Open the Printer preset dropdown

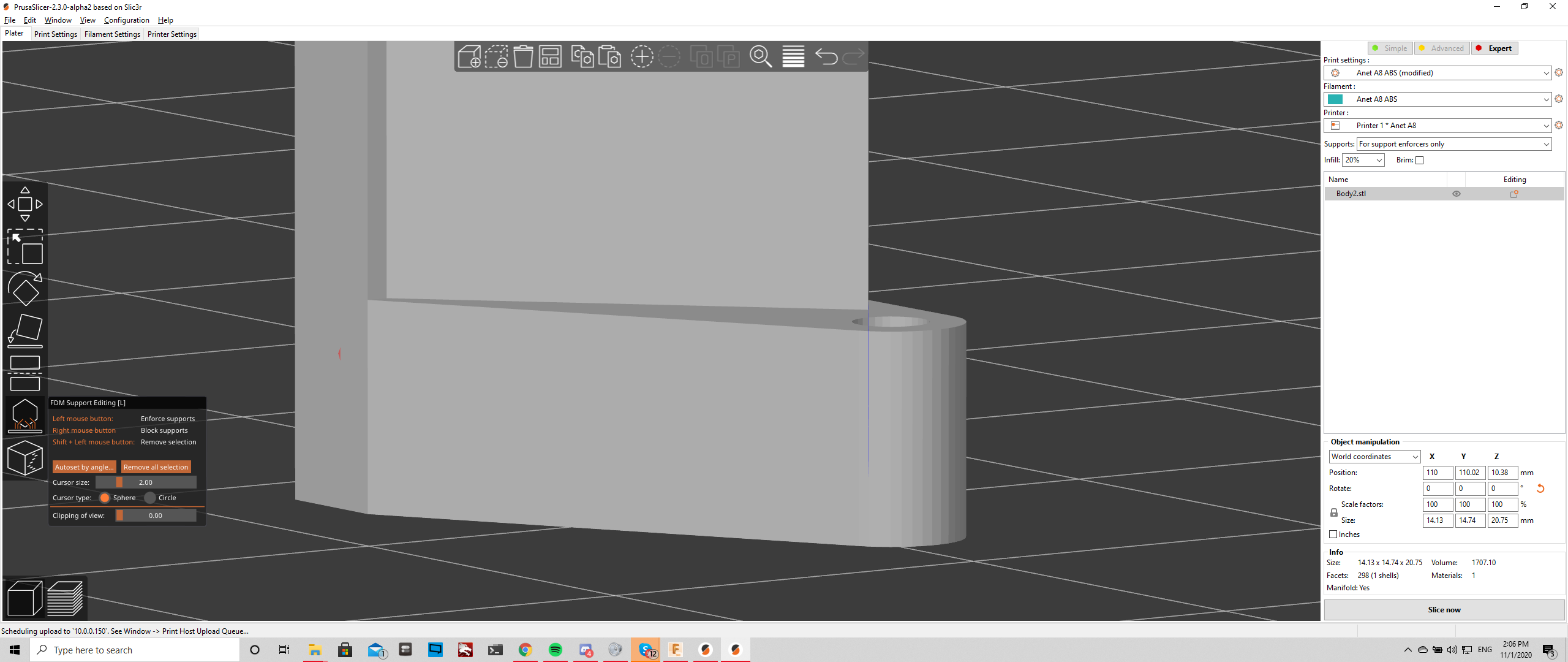(1438, 126)
